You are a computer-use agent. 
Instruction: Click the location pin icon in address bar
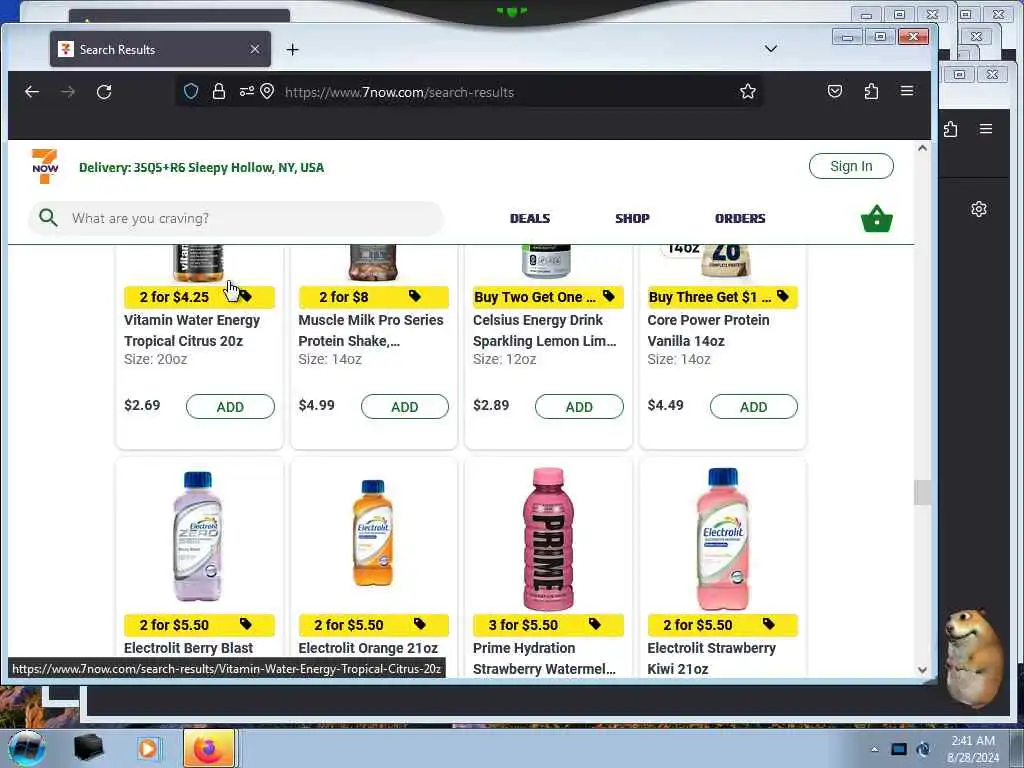[x=267, y=91]
